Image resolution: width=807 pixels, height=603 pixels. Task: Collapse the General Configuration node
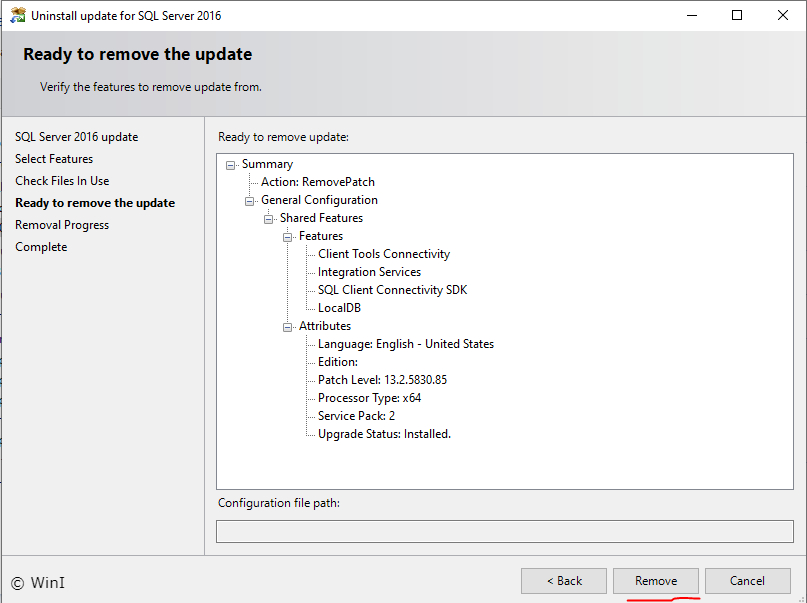coord(248,199)
